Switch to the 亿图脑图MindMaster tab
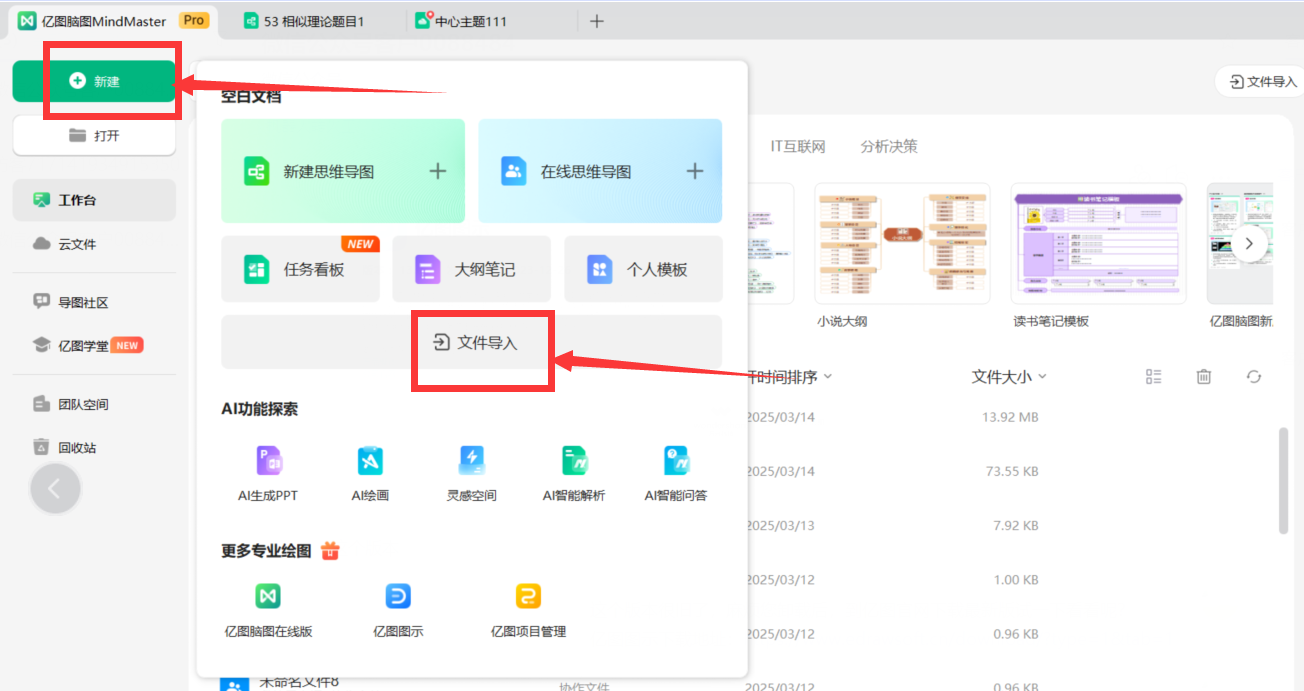1304x691 pixels. pos(113,21)
